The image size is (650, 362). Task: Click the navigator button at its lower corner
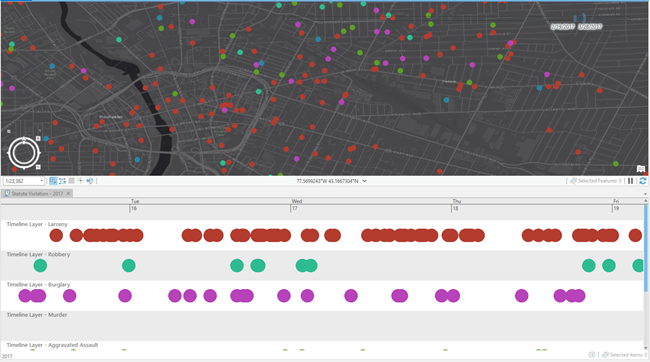coord(38,167)
